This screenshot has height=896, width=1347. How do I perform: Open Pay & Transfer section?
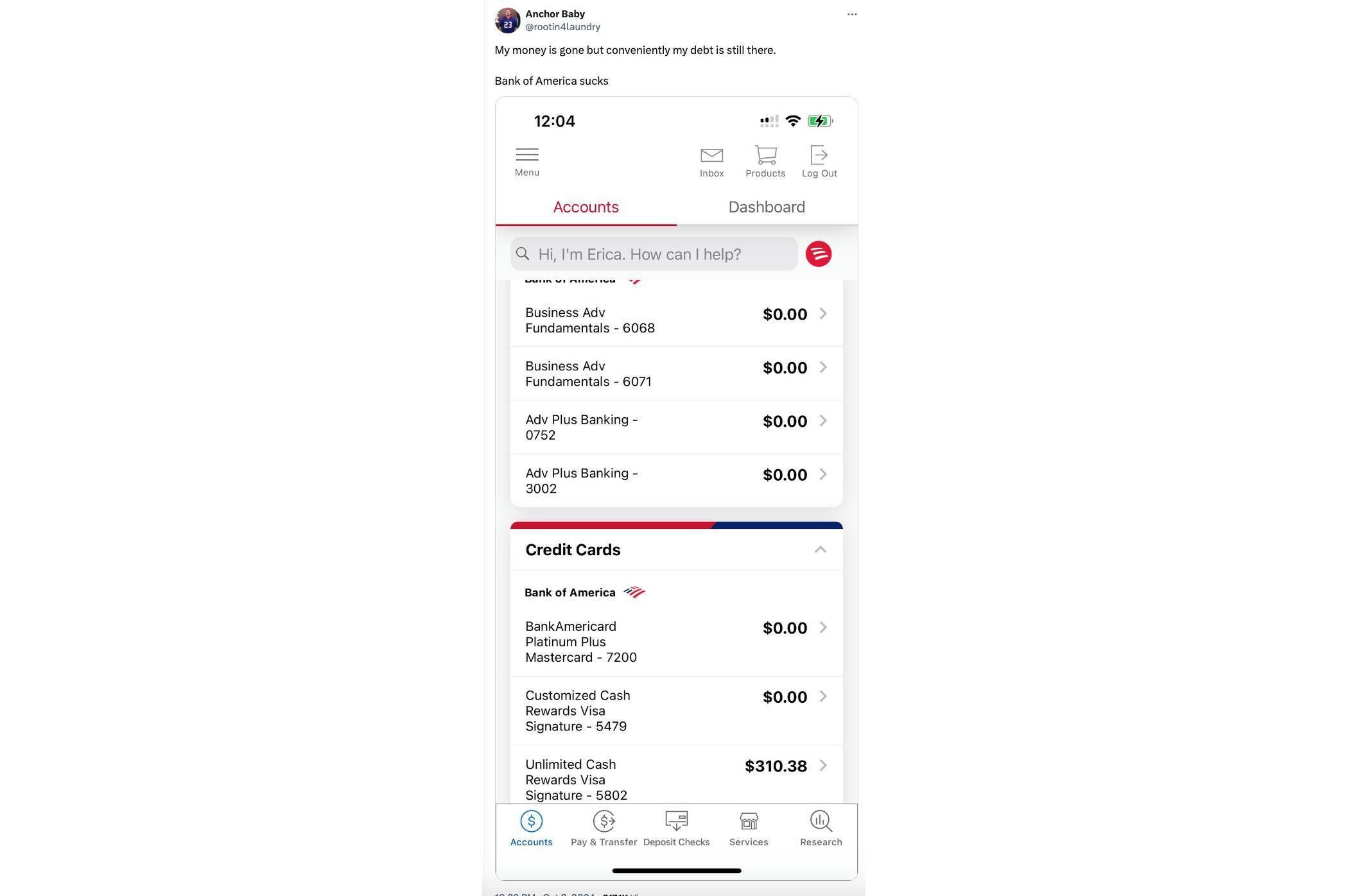point(603,828)
